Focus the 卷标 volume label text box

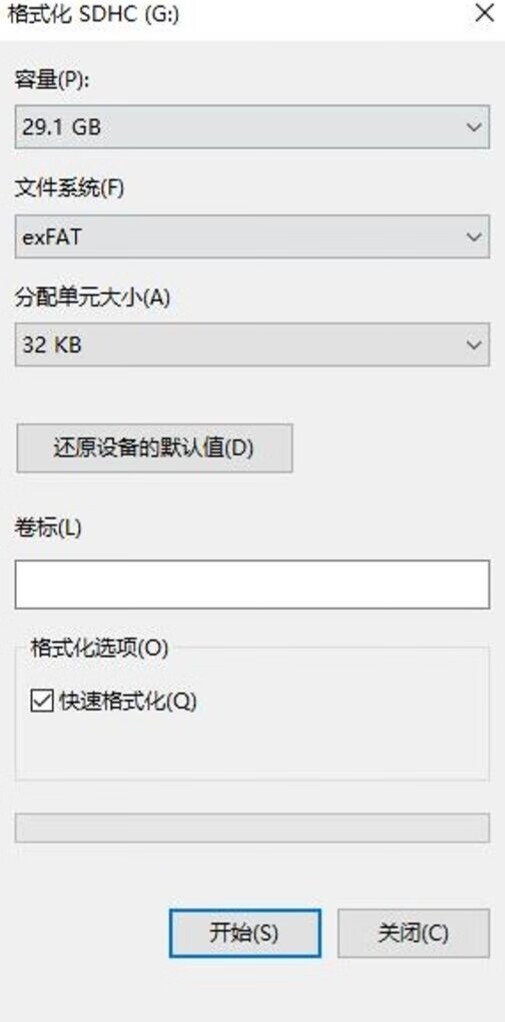pos(252,585)
